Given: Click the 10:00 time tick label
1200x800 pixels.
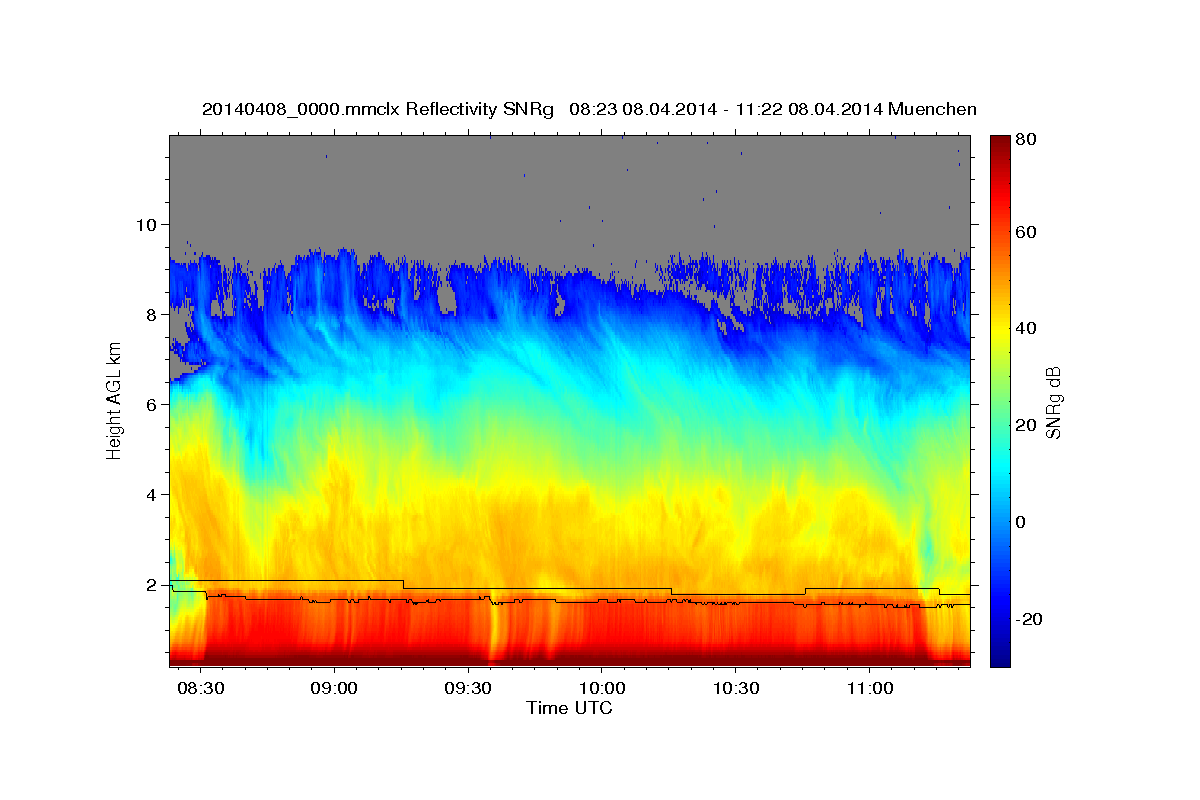Looking at the screenshot, I should click(602, 689).
